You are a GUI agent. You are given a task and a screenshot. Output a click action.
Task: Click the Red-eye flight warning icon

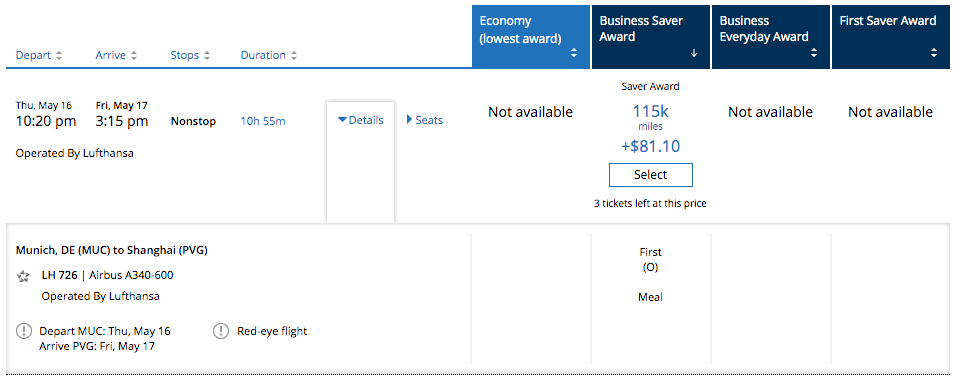[221, 331]
